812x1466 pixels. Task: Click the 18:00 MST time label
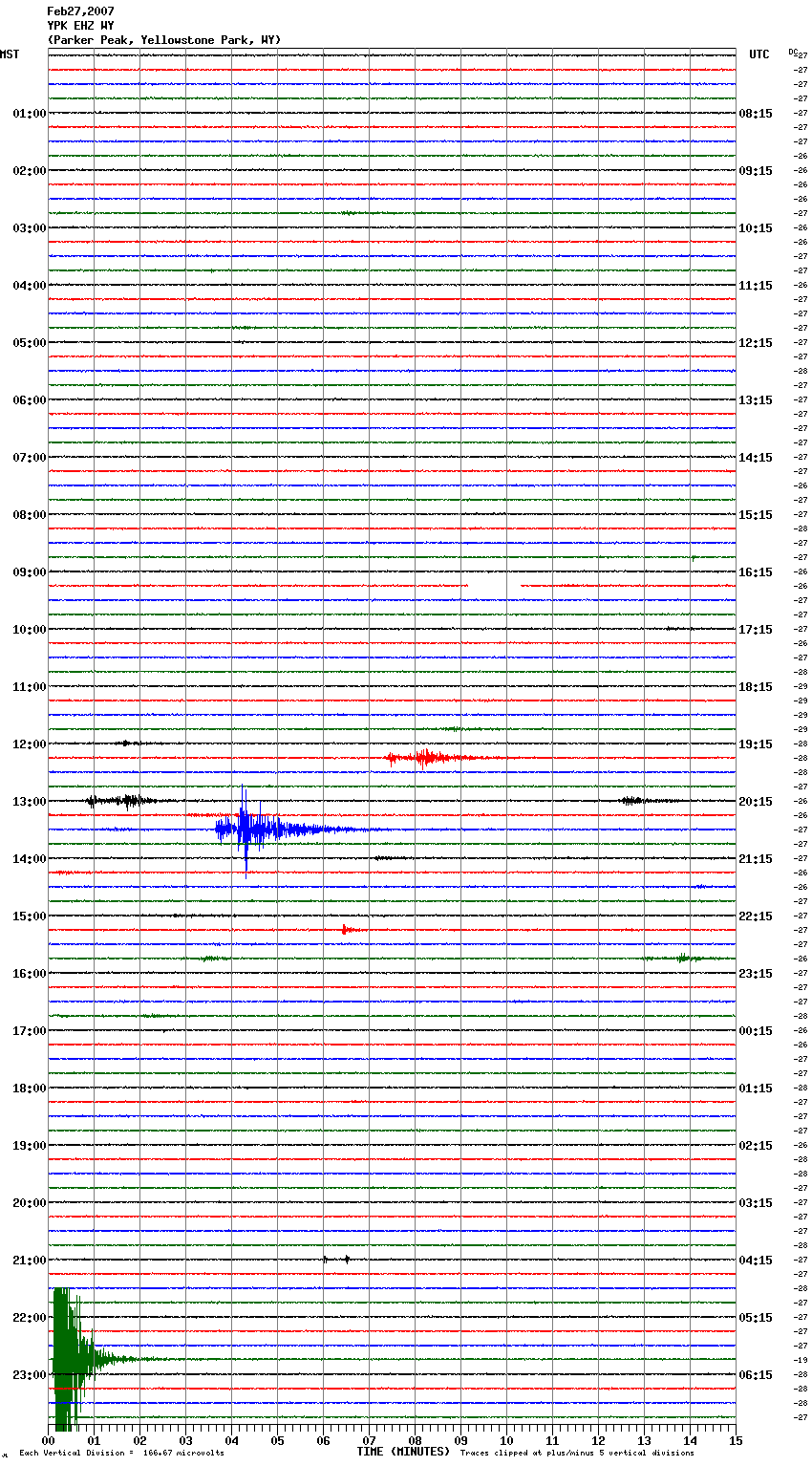tap(29, 1089)
